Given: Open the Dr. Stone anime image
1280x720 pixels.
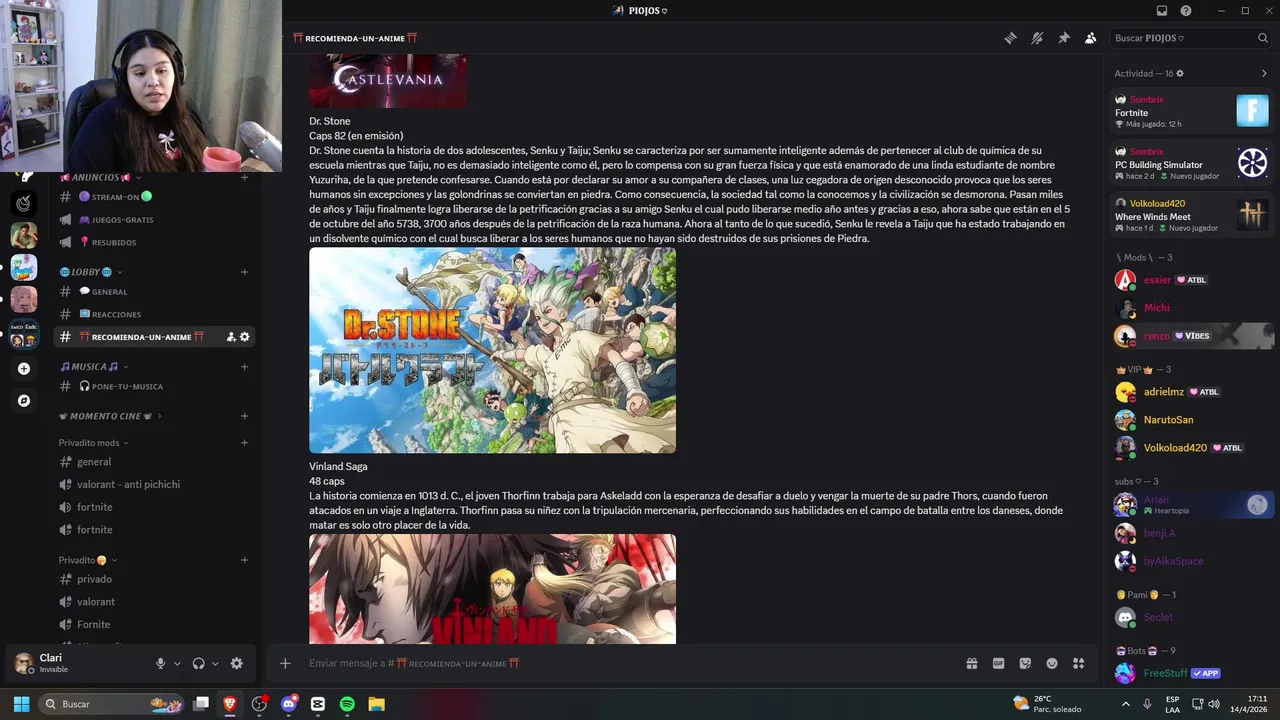Looking at the screenshot, I should [492, 350].
